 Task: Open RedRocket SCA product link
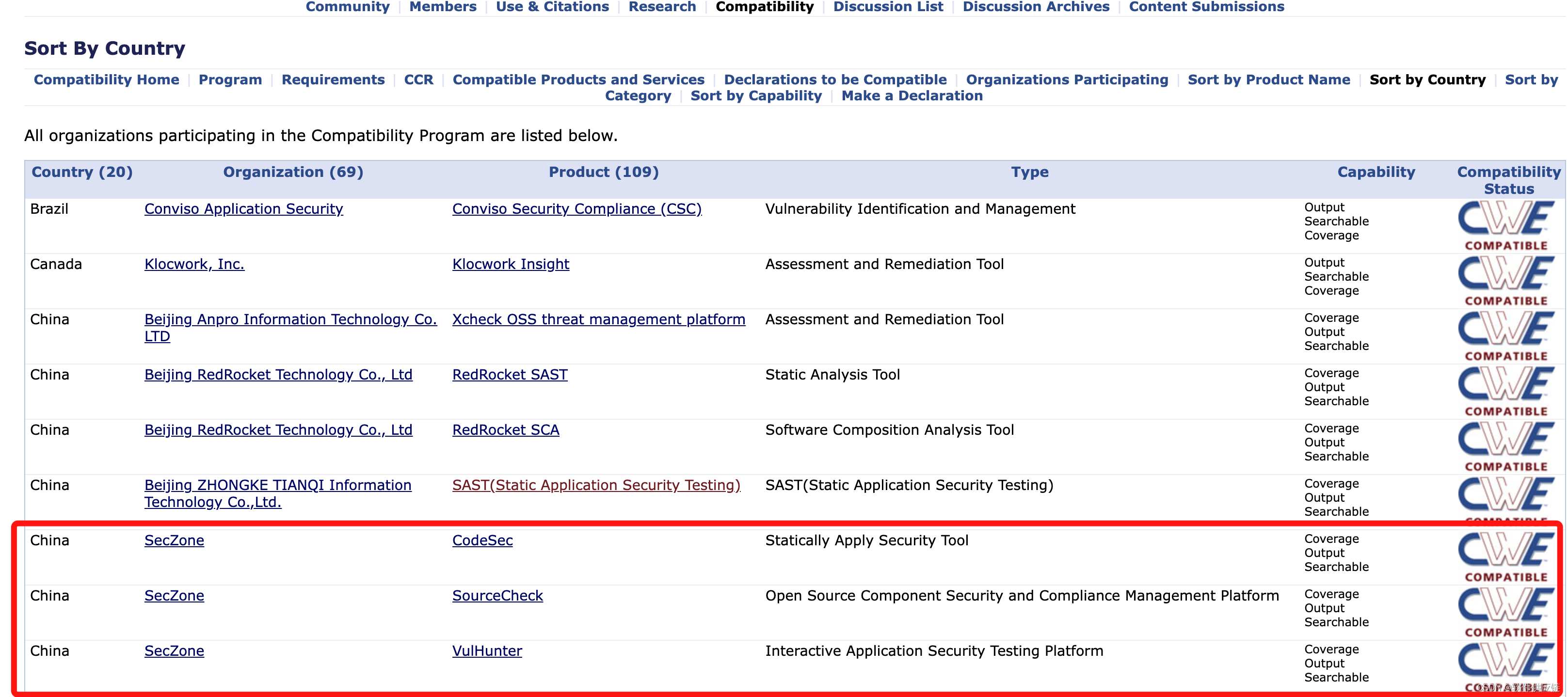505,430
